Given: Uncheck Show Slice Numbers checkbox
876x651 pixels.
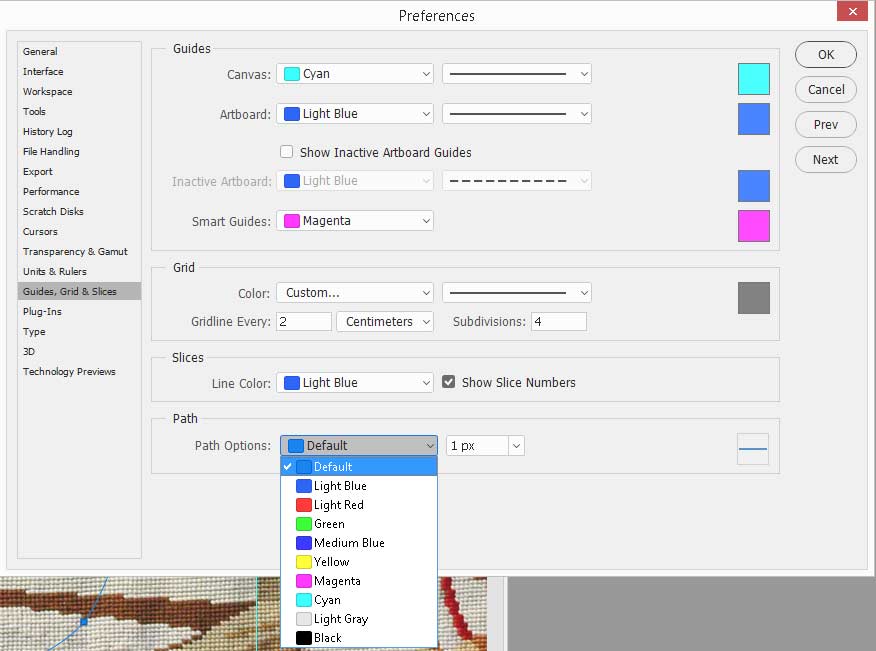Looking at the screenshot, I should coord(449,382).
